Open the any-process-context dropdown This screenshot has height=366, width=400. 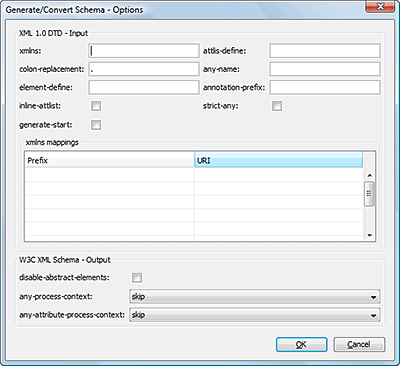coord(254,296)
